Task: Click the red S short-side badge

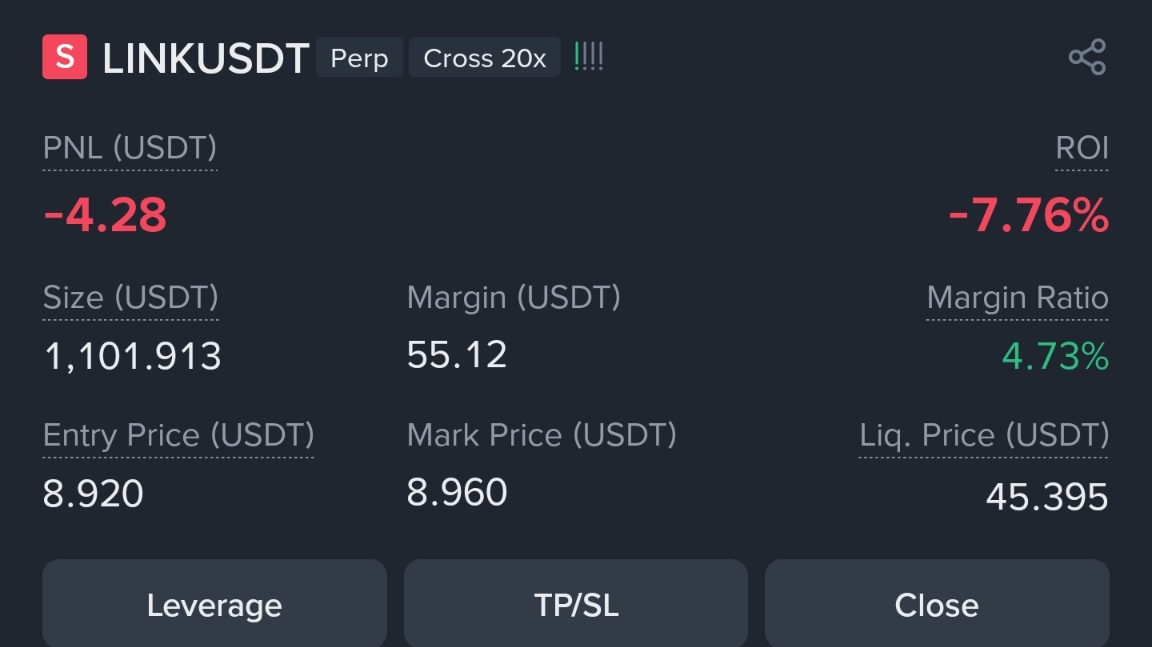Action: click(x=65, y=57)
